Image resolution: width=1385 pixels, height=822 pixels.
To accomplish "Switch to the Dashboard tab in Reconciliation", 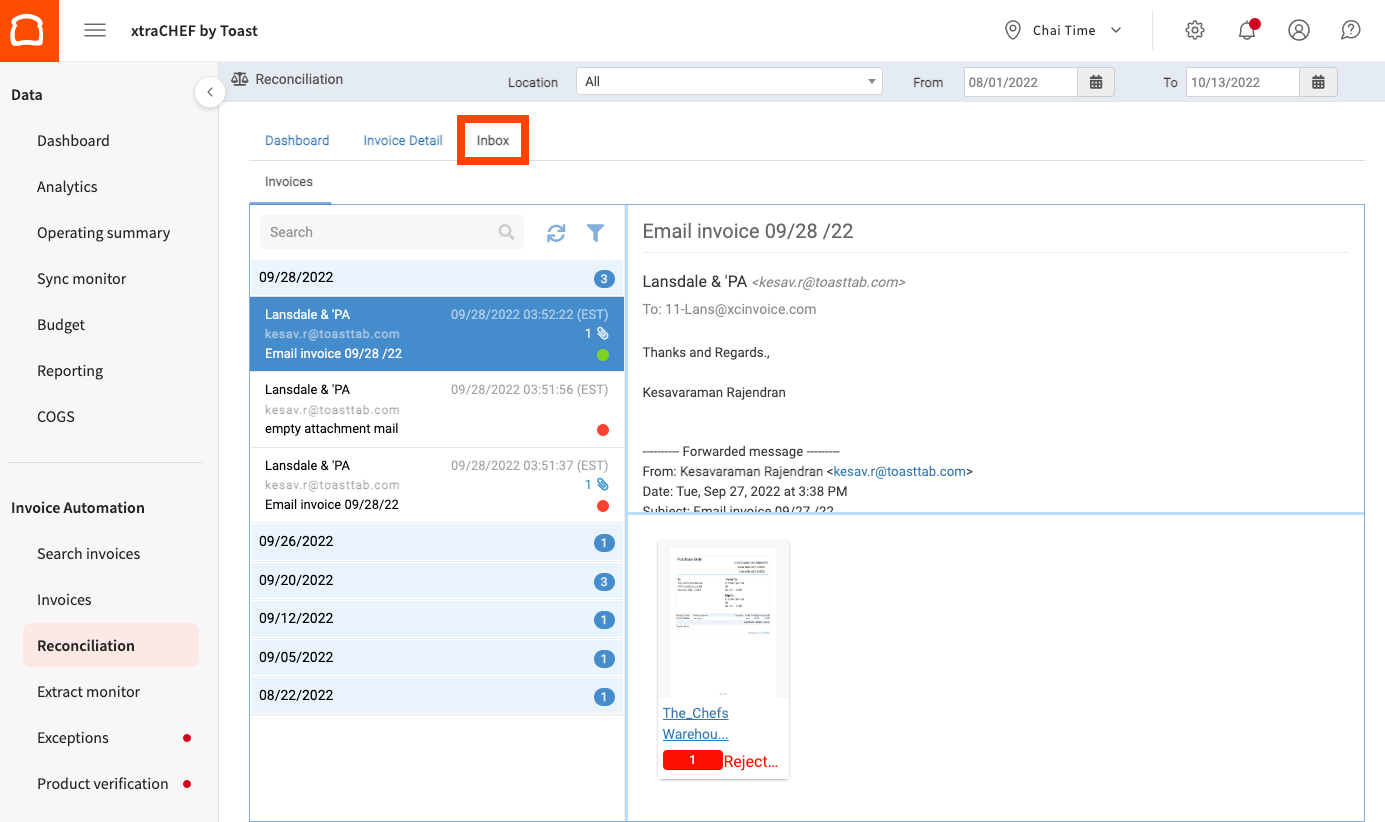I will (297, 141).
